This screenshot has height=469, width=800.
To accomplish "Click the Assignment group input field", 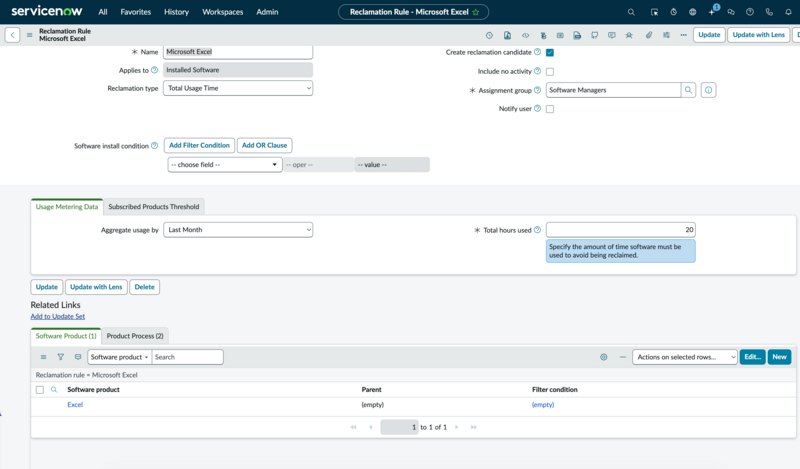I will (613, 90).
